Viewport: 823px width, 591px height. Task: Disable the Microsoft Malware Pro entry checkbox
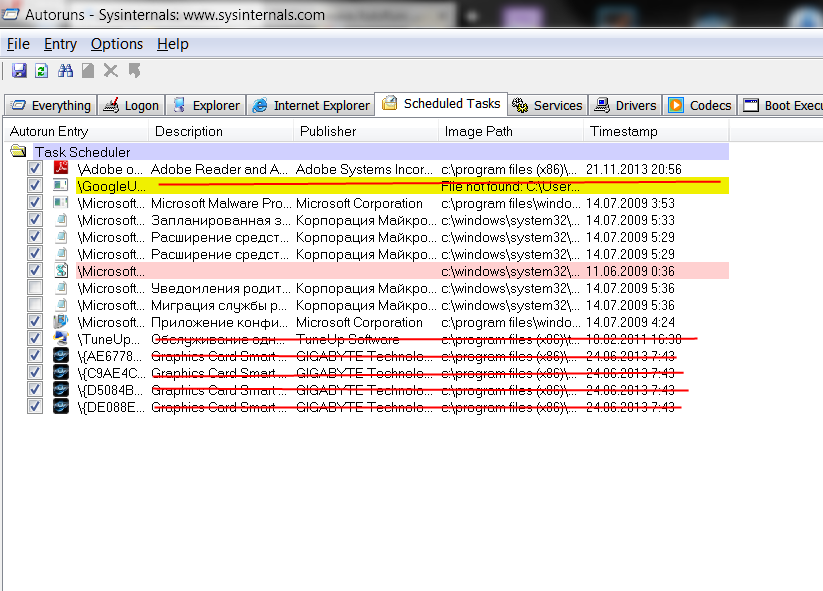(x=35, y=203)
